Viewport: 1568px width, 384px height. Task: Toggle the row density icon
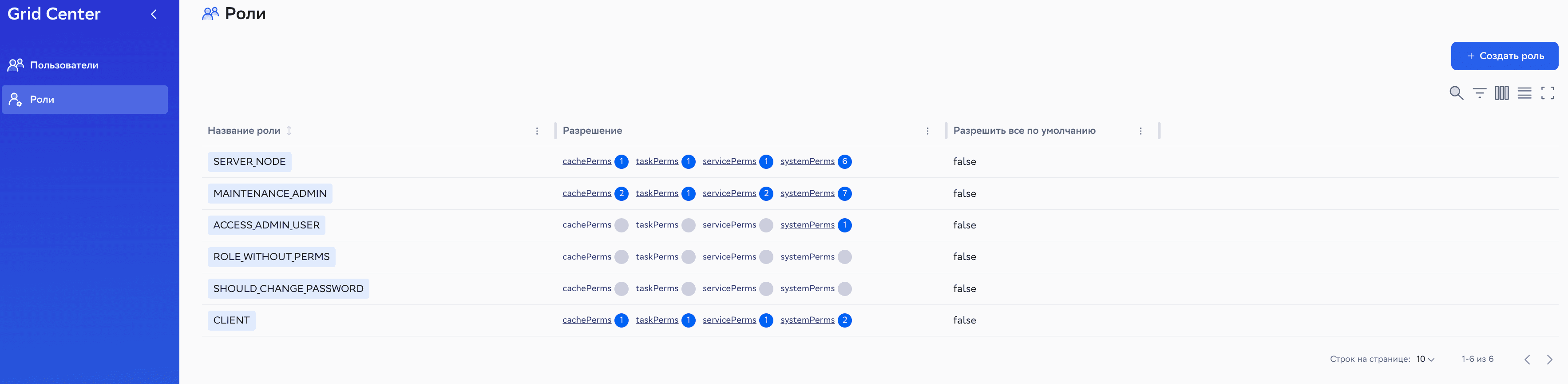click(1524, 93)
